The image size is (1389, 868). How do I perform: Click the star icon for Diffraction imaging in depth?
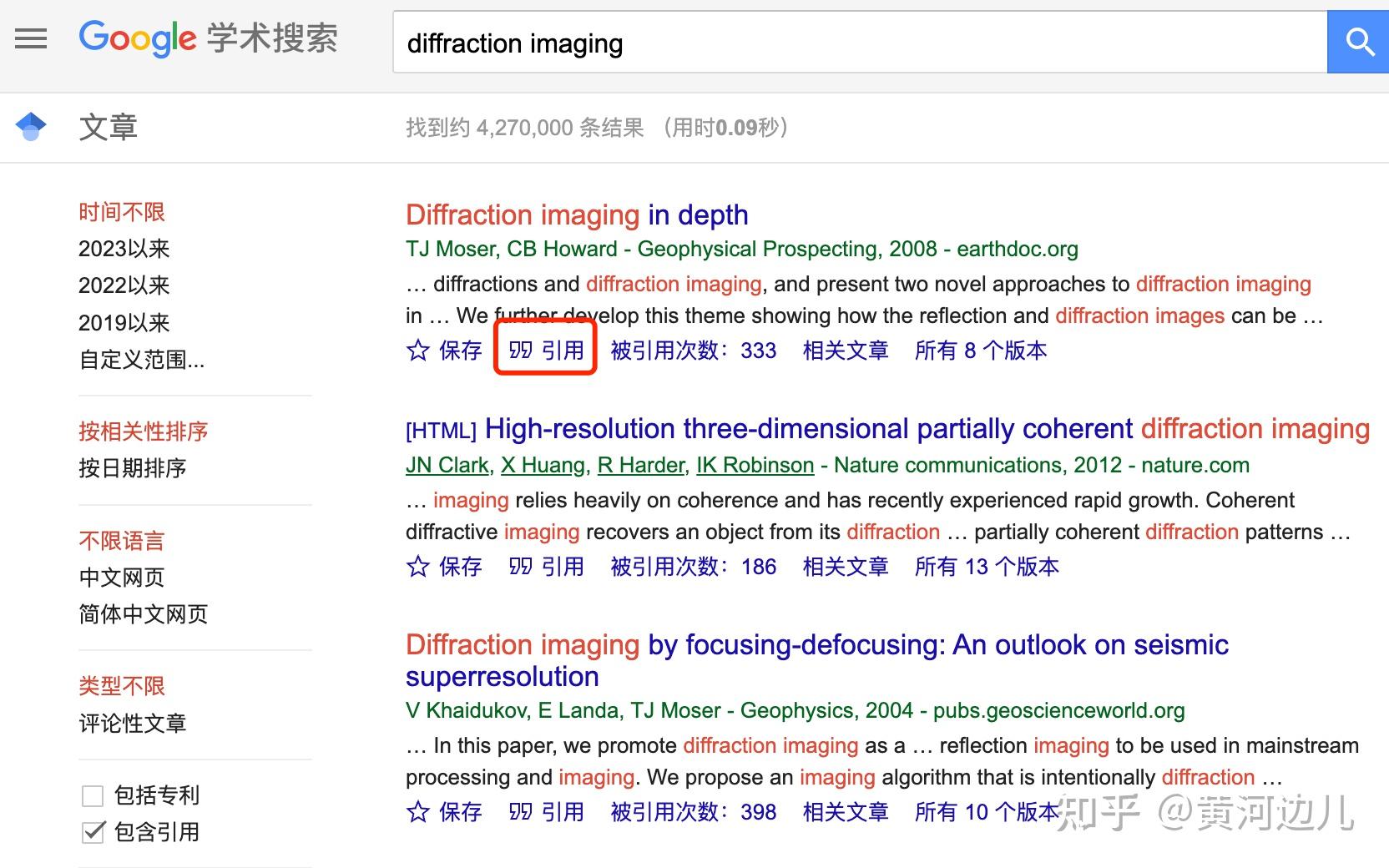(x=418, y=350)
